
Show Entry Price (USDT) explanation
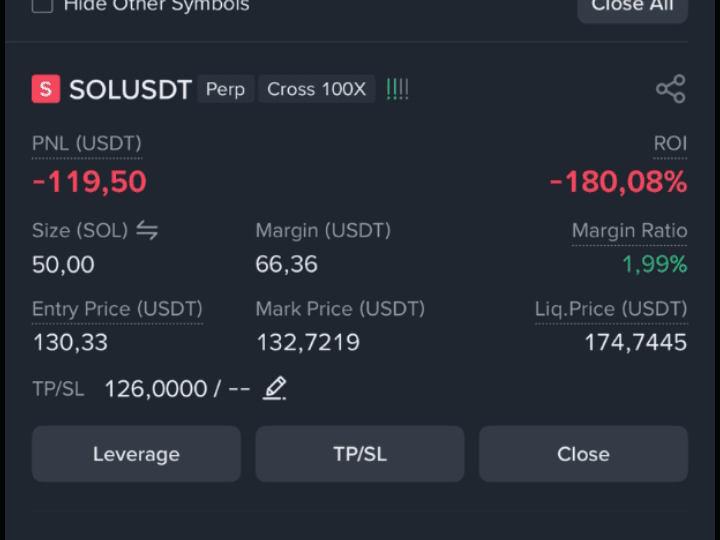click(x=117, y=309)
